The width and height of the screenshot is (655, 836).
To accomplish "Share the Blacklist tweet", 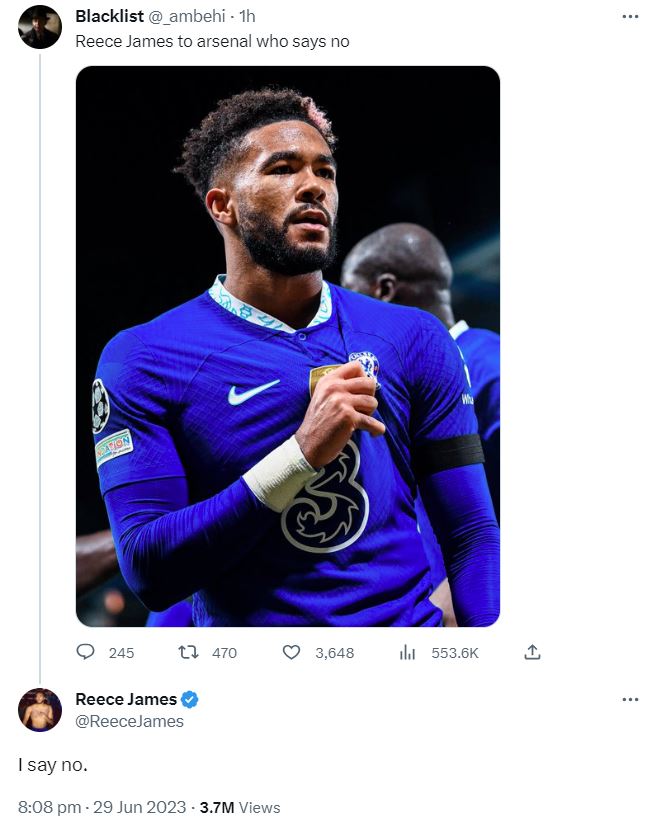I will tap(532, 653).
